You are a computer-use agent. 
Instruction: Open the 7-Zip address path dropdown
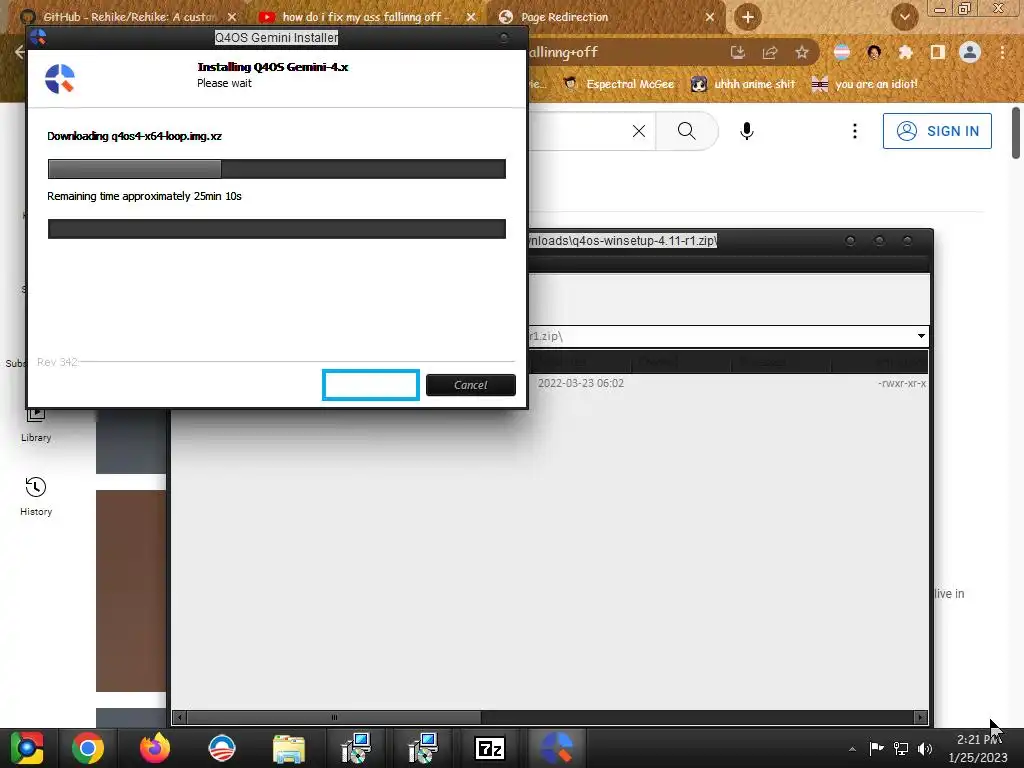[921, 336]
